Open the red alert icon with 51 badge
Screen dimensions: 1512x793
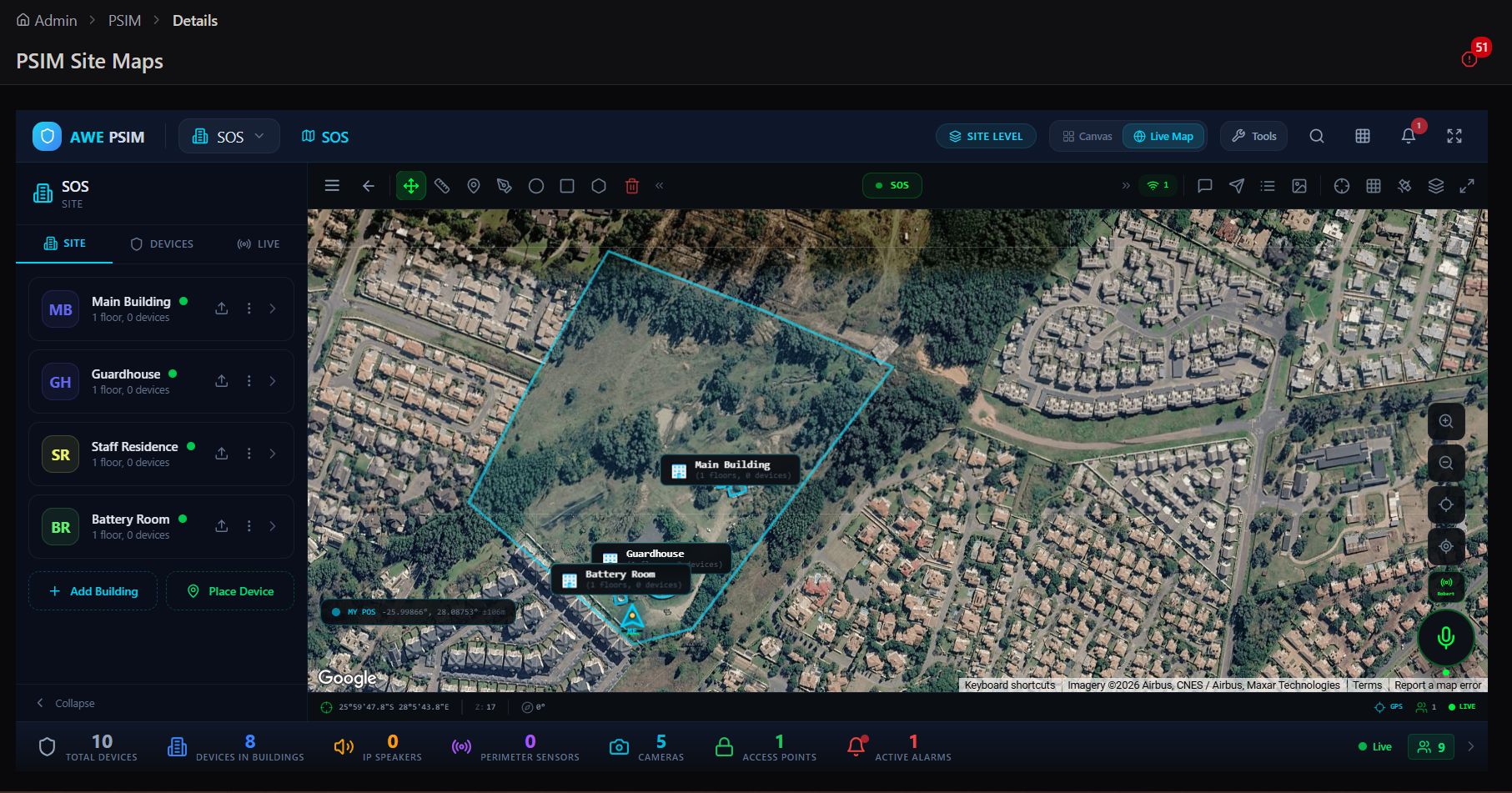pos(1469,59)
